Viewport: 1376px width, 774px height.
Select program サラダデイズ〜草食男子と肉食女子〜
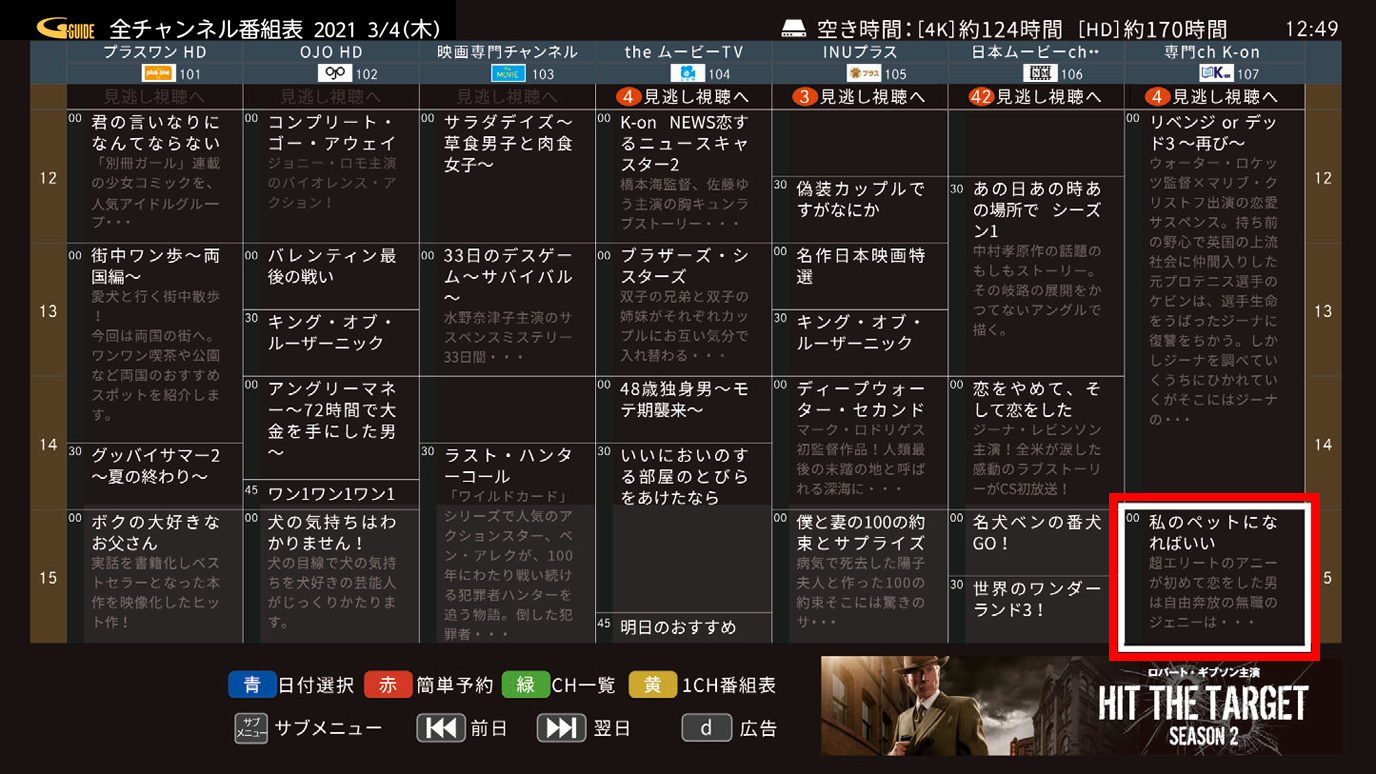point(507,176)
